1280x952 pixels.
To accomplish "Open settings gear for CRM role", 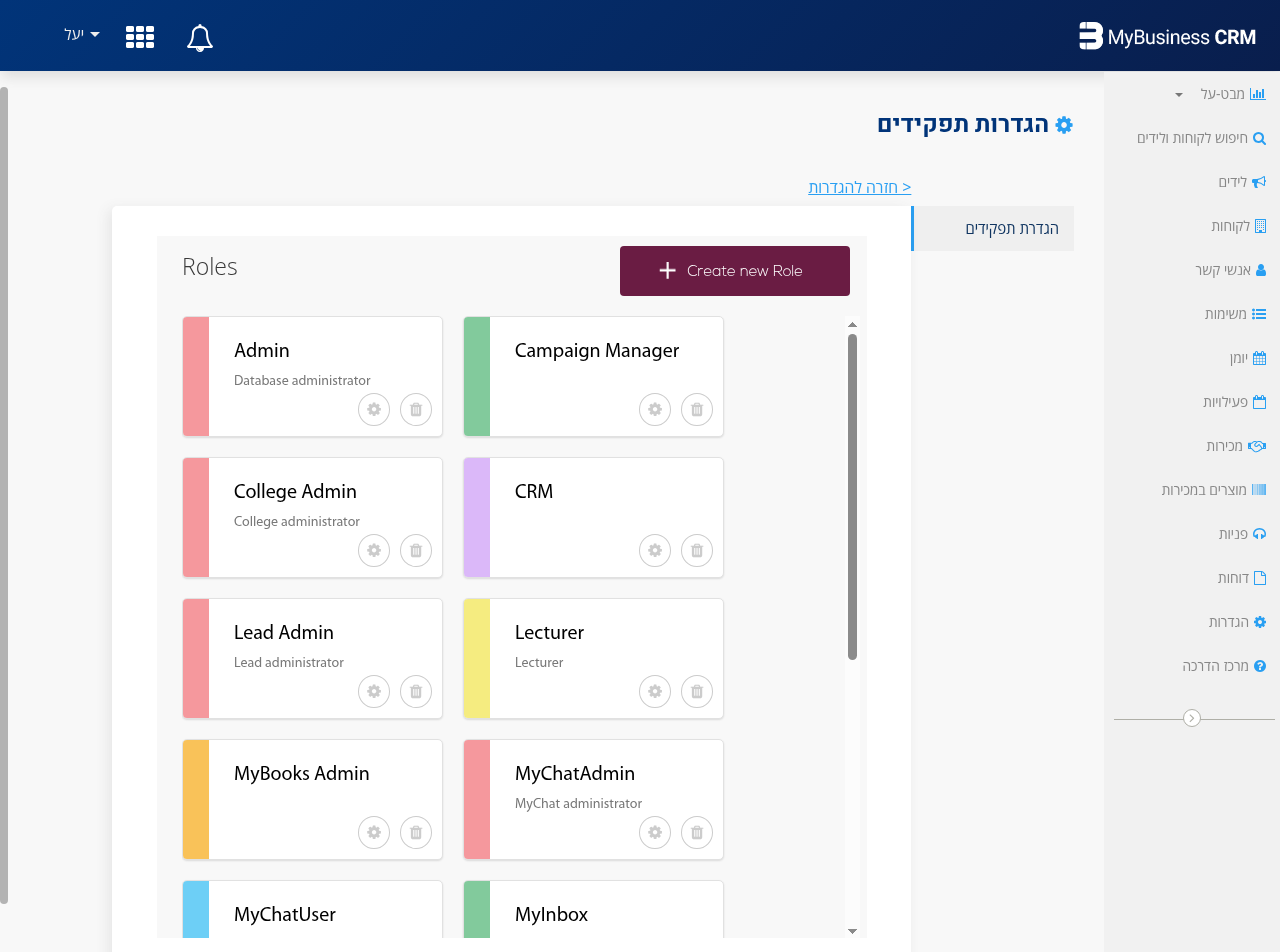I will [x=655, y=550].
